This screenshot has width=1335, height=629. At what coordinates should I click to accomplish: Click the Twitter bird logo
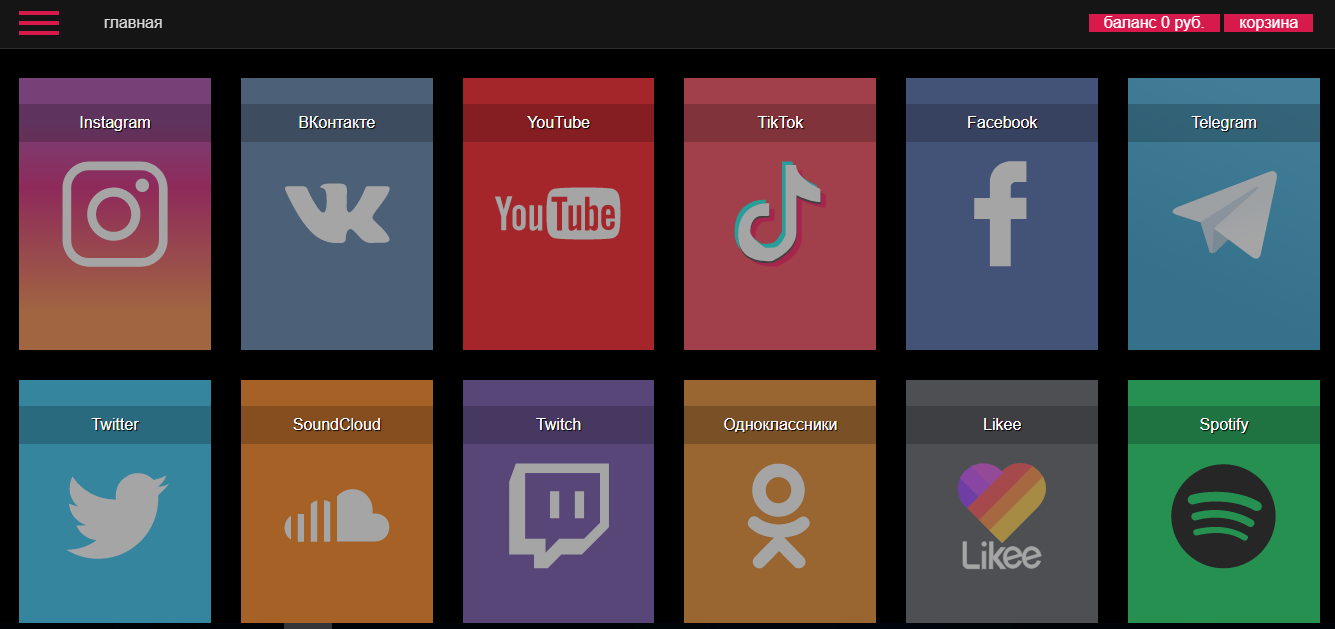116,516
